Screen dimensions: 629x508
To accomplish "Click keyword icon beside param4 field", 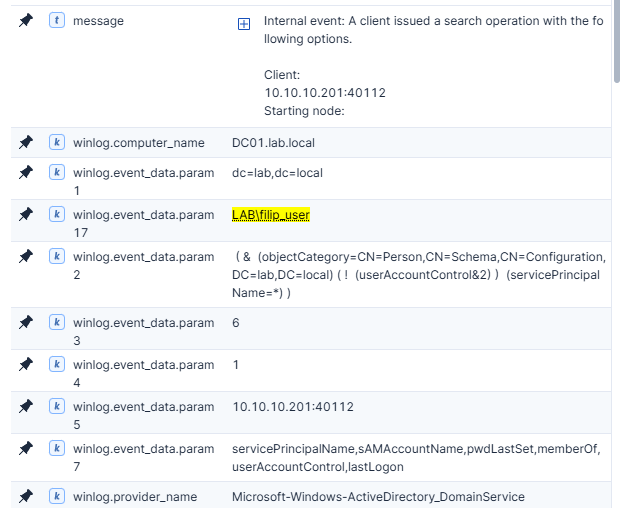I will pyautogui.click(x=57, y=364).
